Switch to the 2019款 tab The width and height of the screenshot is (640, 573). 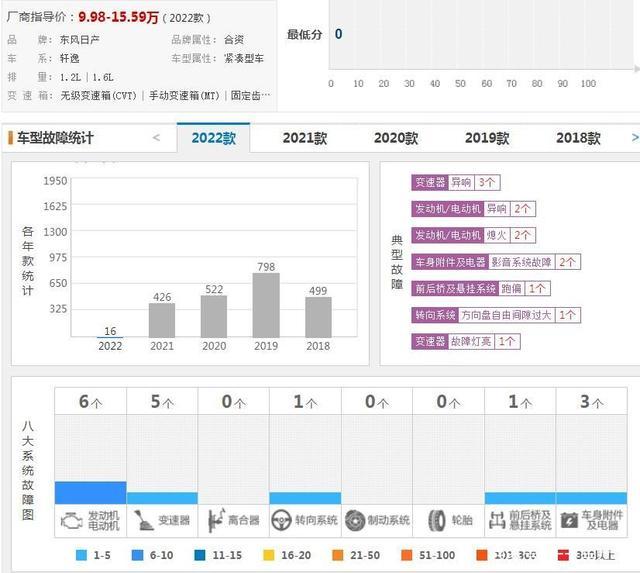click(487, 138)
